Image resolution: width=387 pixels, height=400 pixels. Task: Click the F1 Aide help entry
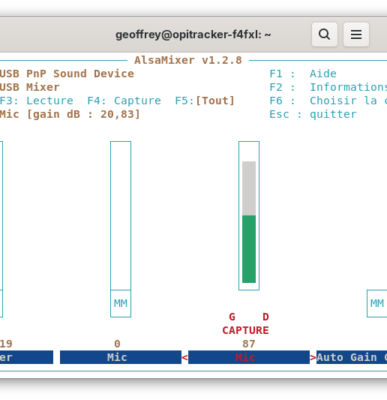(303, 74)
